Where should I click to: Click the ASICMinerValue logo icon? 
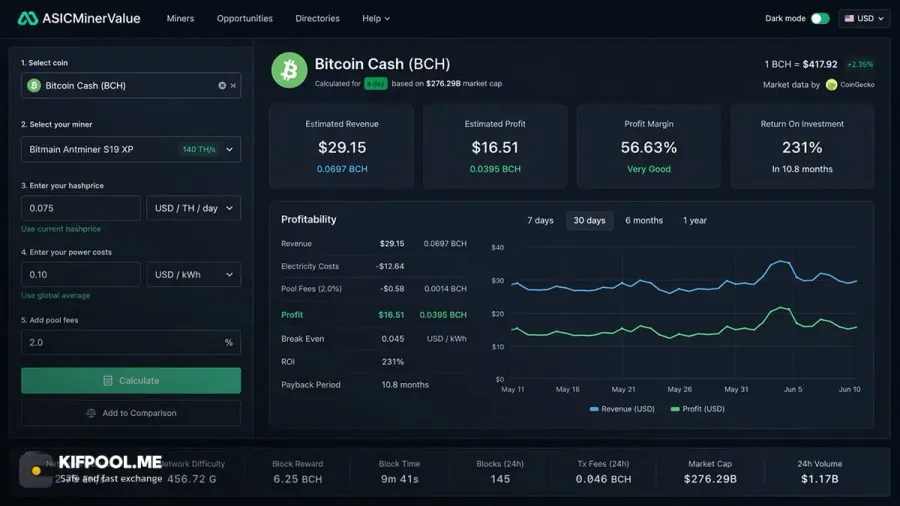27,18
